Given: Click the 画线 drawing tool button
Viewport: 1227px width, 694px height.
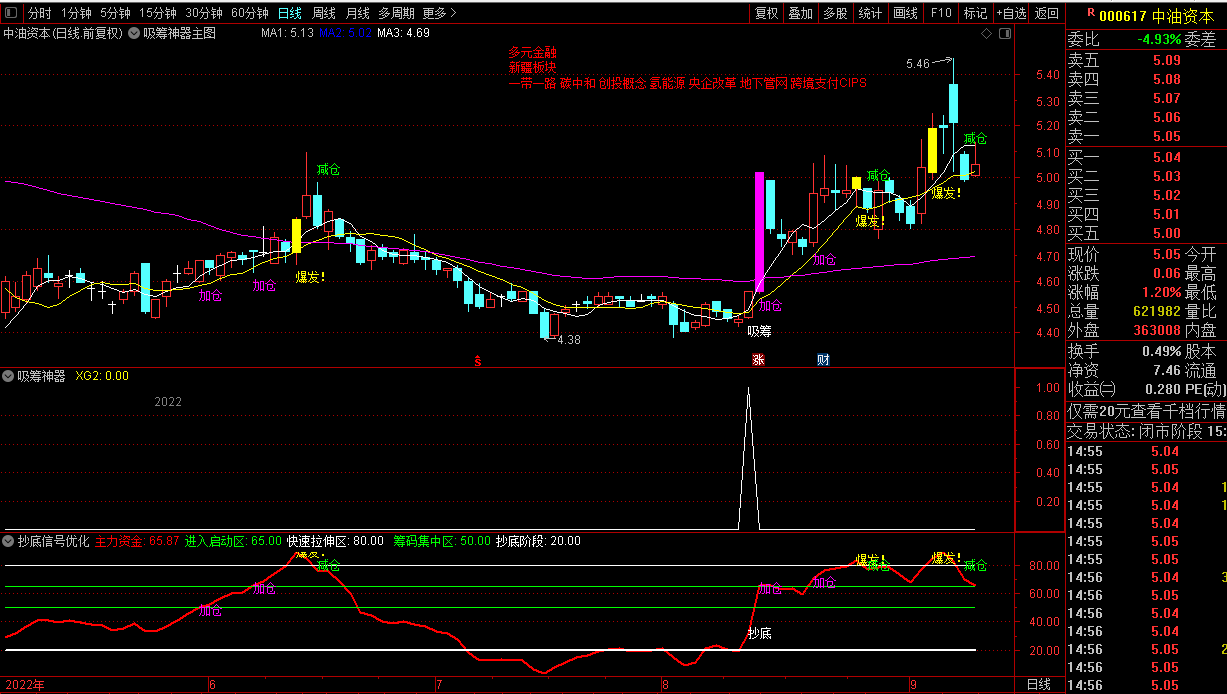Looking at the screenshot, I should pyautogui.click(x=905, y=13).
